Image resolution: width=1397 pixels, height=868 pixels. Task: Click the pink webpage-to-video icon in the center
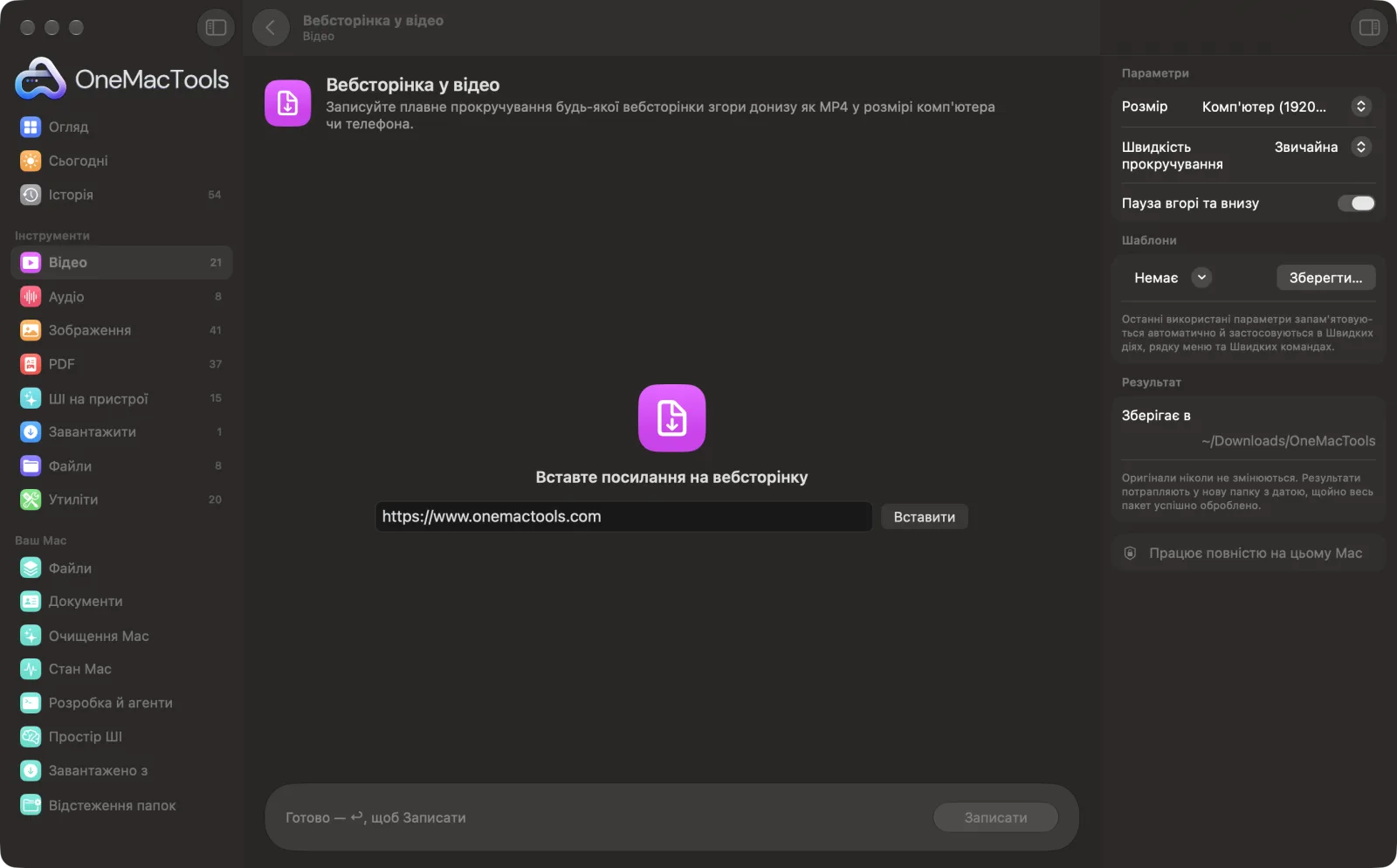tap(671, 418)
